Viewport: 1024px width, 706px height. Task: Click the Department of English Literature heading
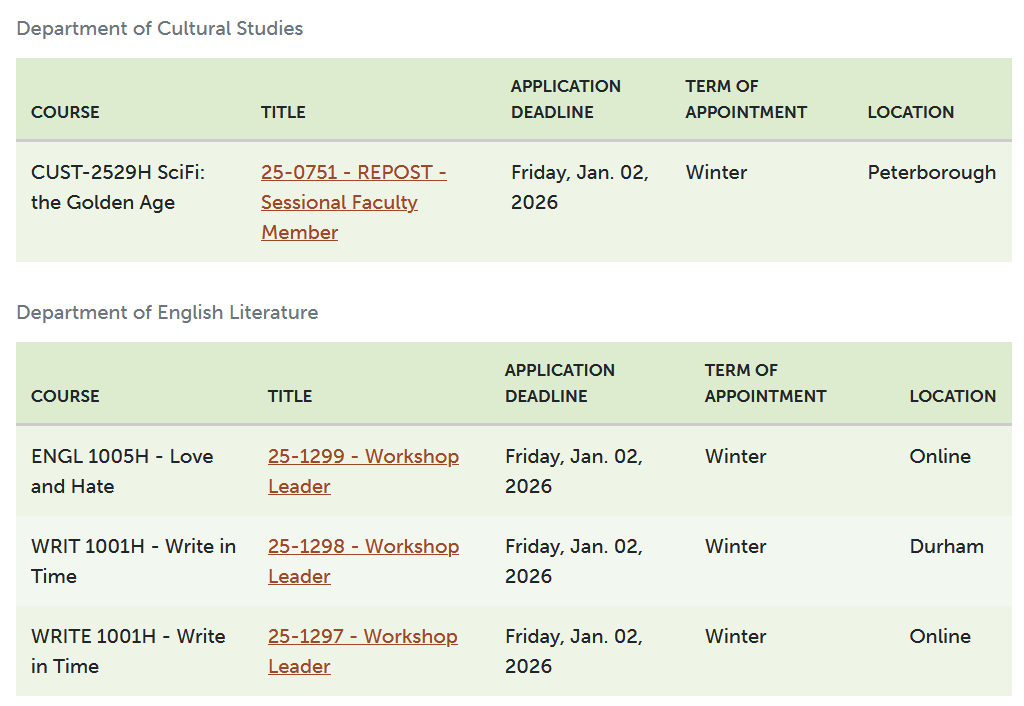[167, 312]
